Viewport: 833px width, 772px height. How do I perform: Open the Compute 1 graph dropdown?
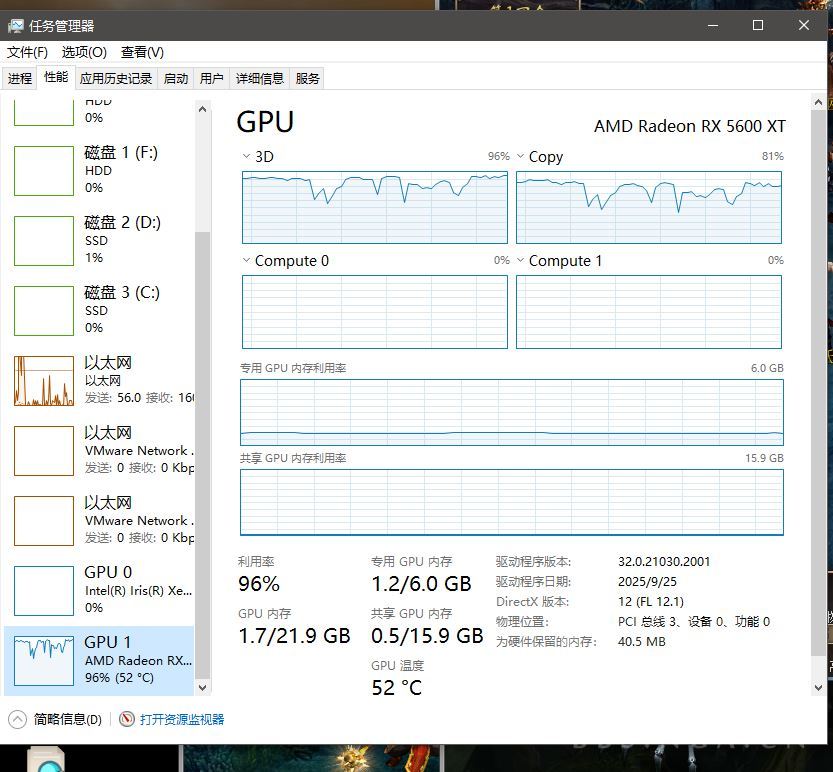521,261
